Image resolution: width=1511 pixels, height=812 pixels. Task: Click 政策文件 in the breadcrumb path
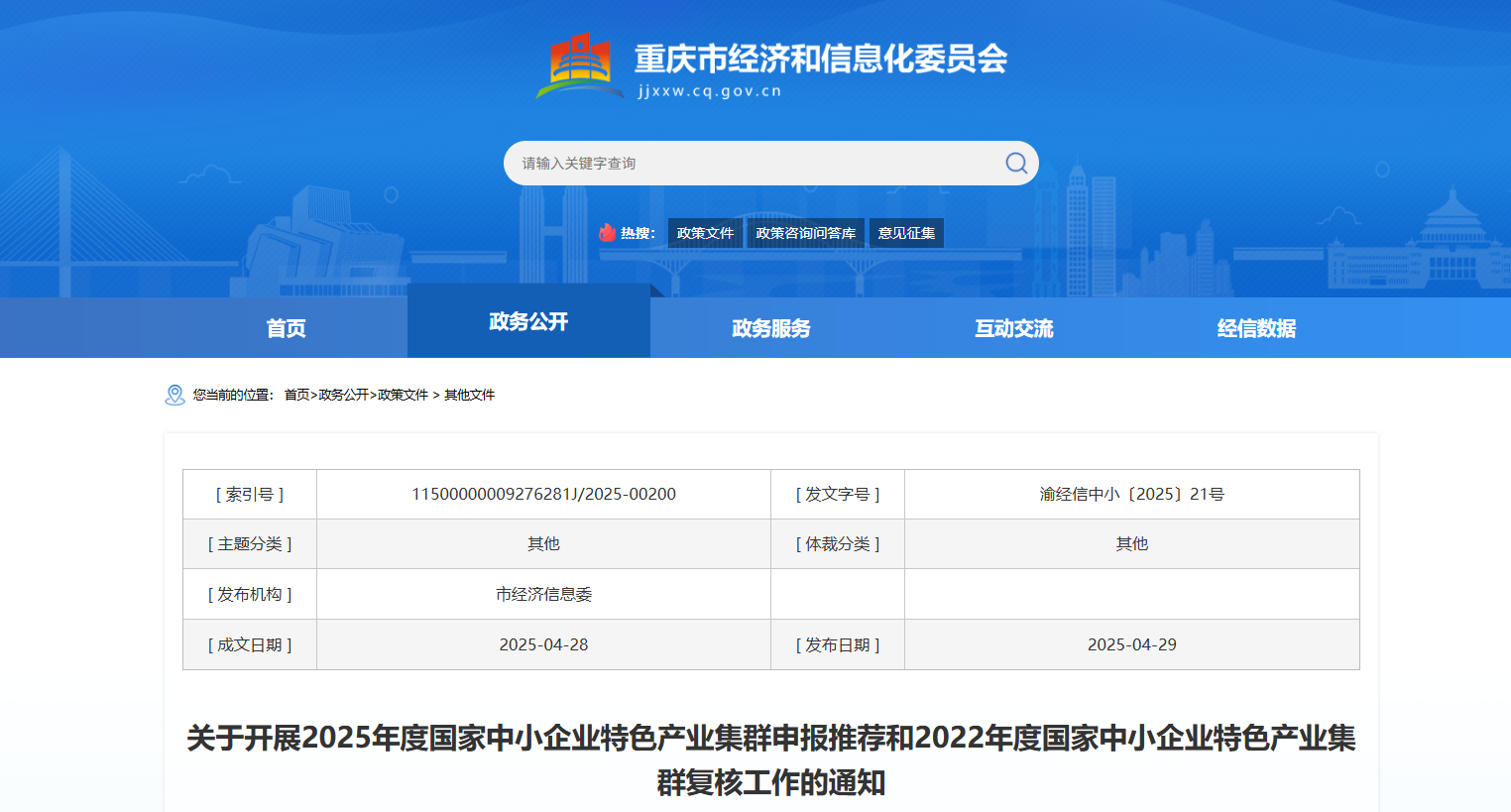tap(403, 395)
